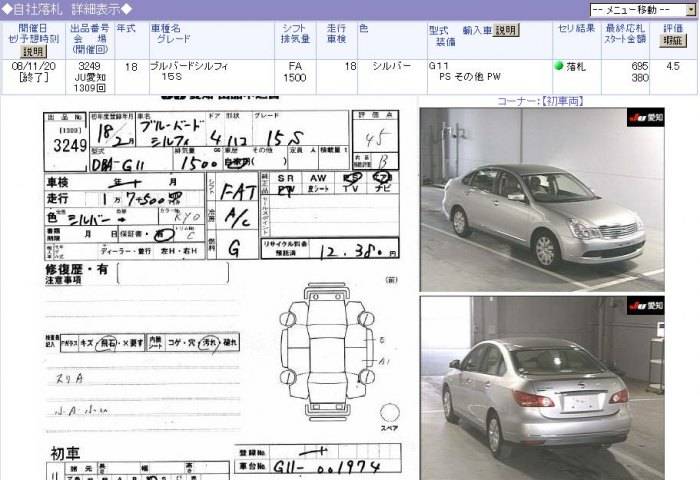Select the session count 1309回
The image size is (700, 480).
click(90, 88)
